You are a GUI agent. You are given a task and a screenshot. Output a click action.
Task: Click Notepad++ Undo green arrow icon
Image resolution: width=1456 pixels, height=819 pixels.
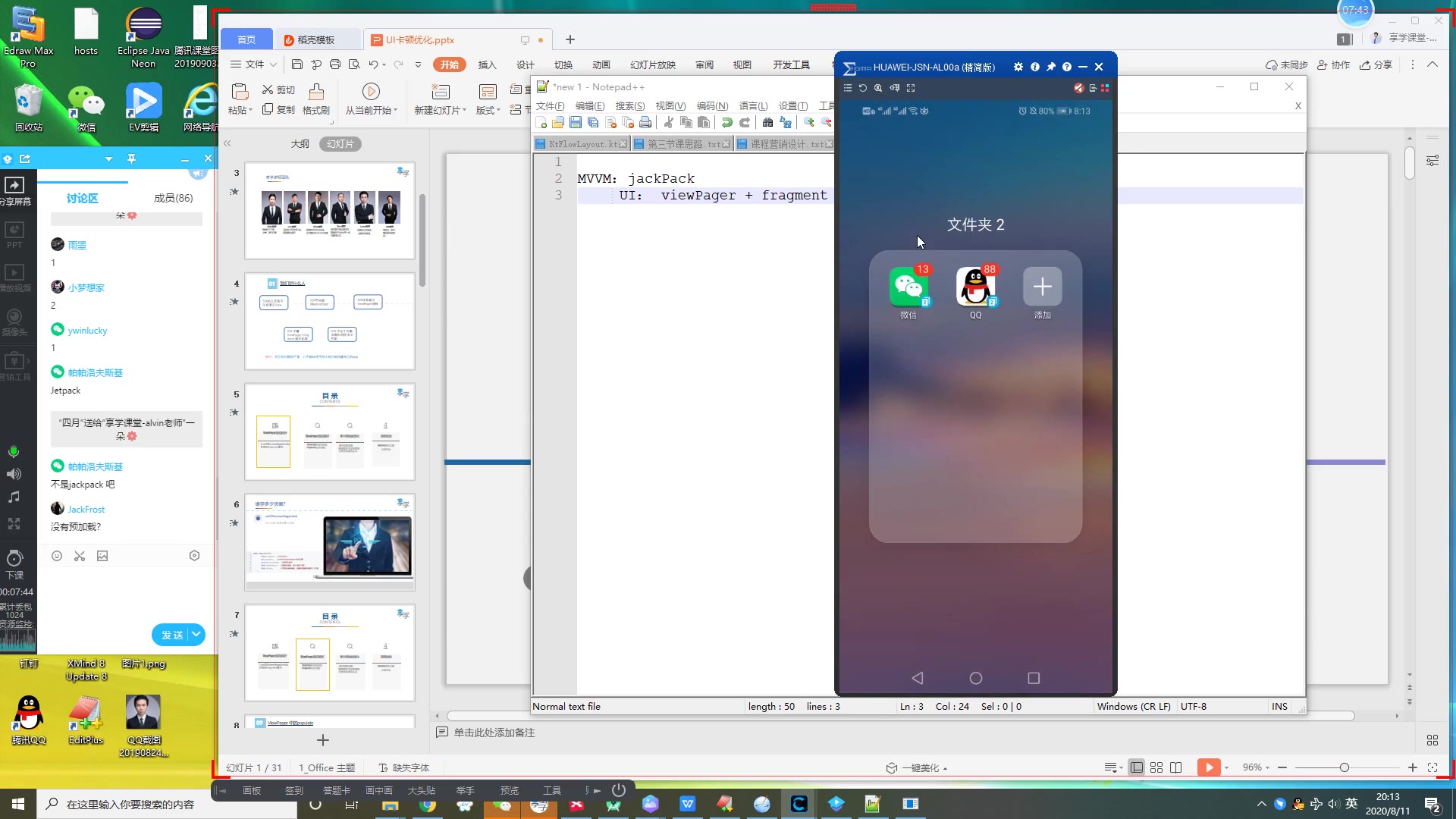point(726,122)
